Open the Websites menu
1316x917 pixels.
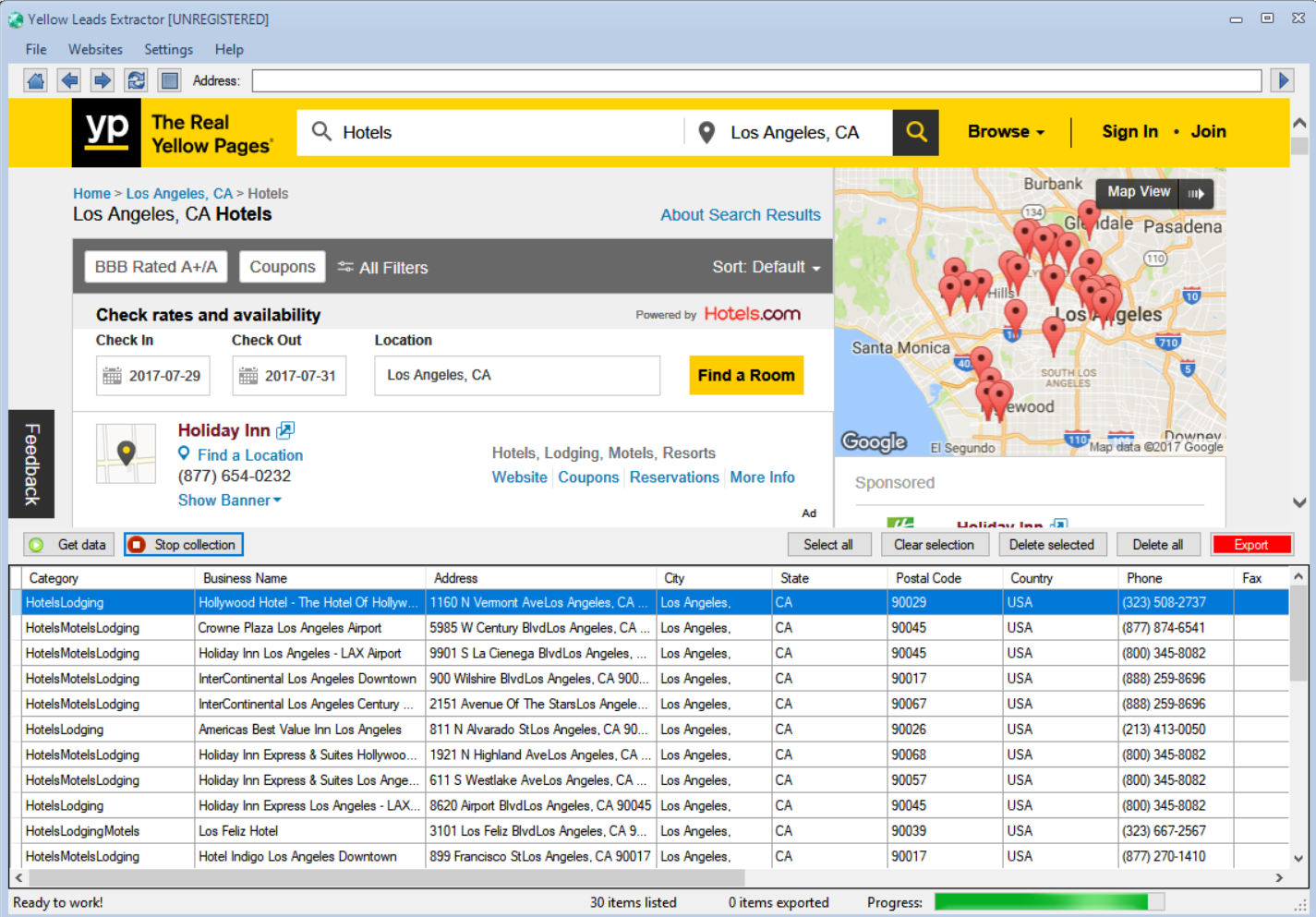[95, 49]
